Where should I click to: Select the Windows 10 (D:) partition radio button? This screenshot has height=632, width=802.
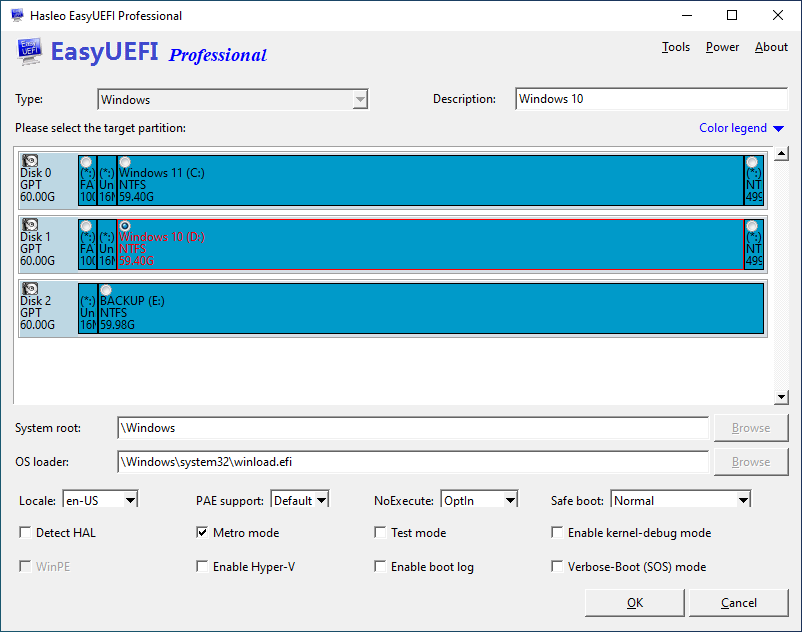tap(125, 225)
